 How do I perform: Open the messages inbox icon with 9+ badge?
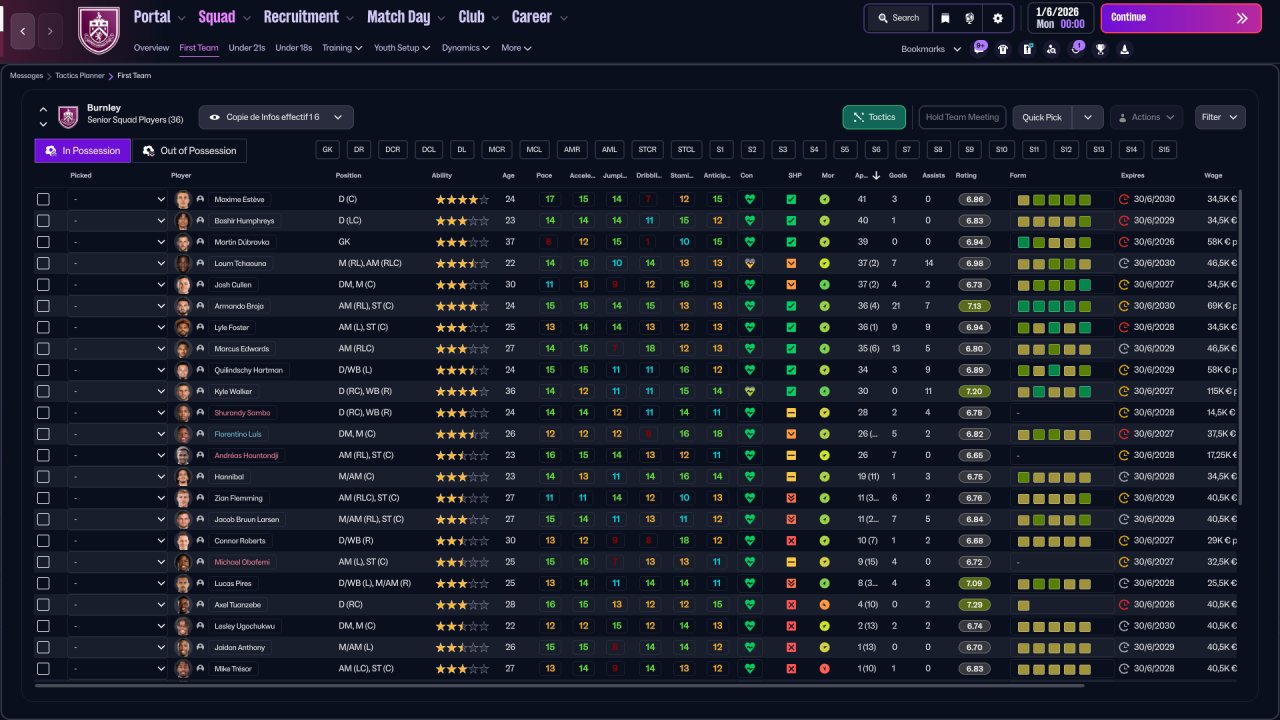click(x=979, y=48)
